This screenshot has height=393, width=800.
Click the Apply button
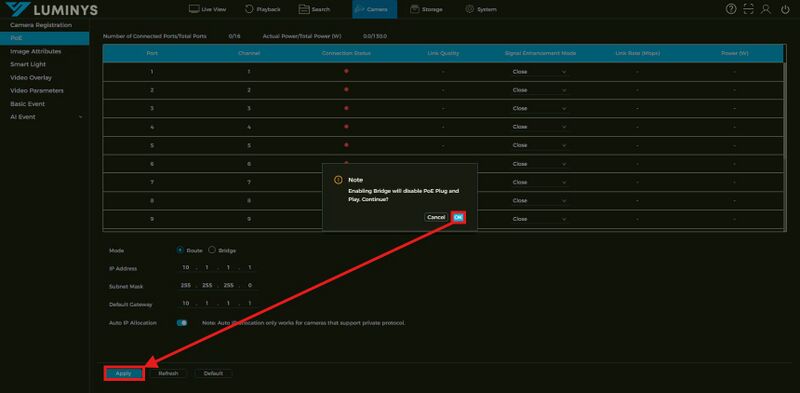coord(124,374)
